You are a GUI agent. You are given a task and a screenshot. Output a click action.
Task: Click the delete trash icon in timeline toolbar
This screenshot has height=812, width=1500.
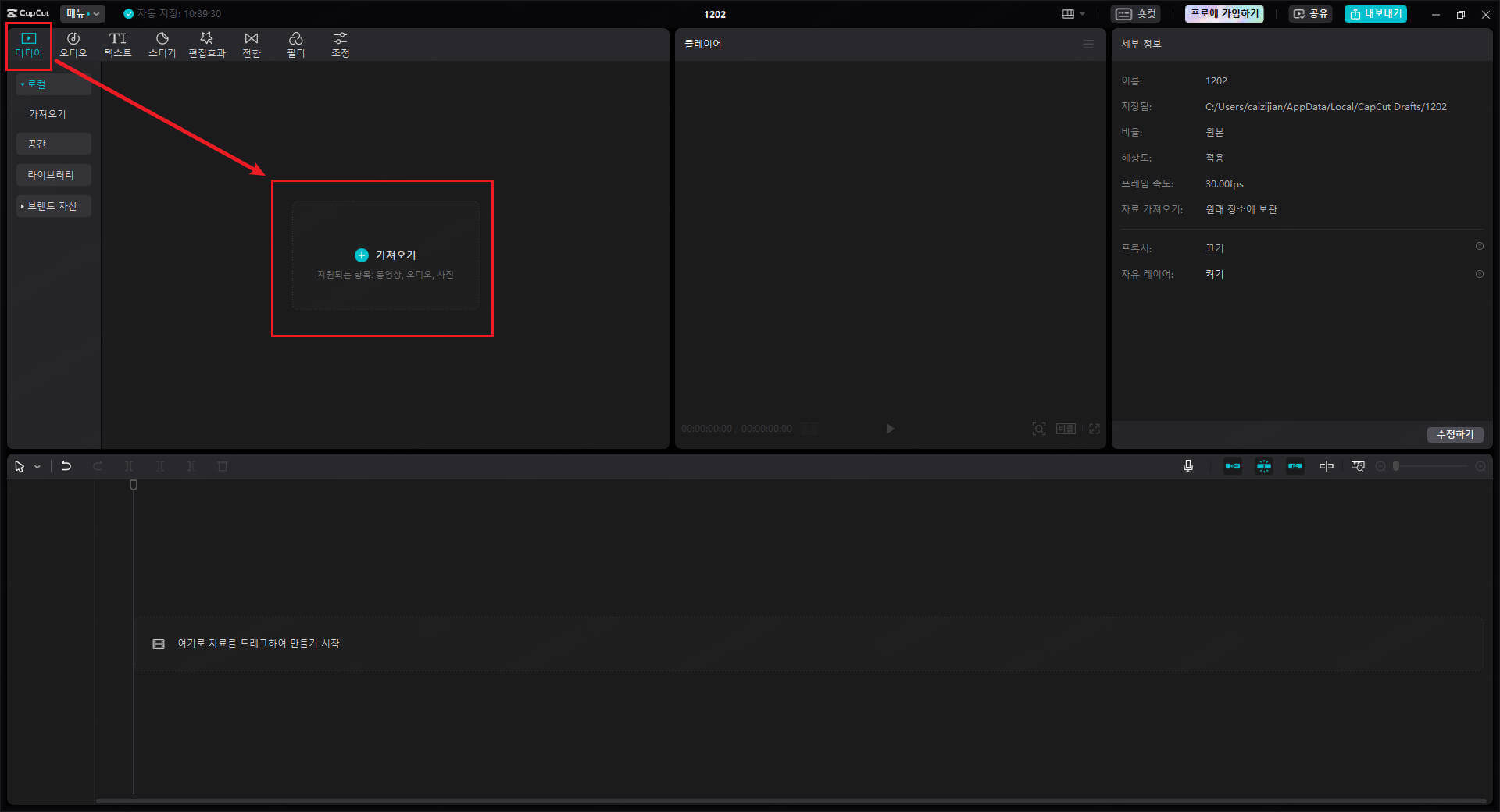(x=223, y=466)
